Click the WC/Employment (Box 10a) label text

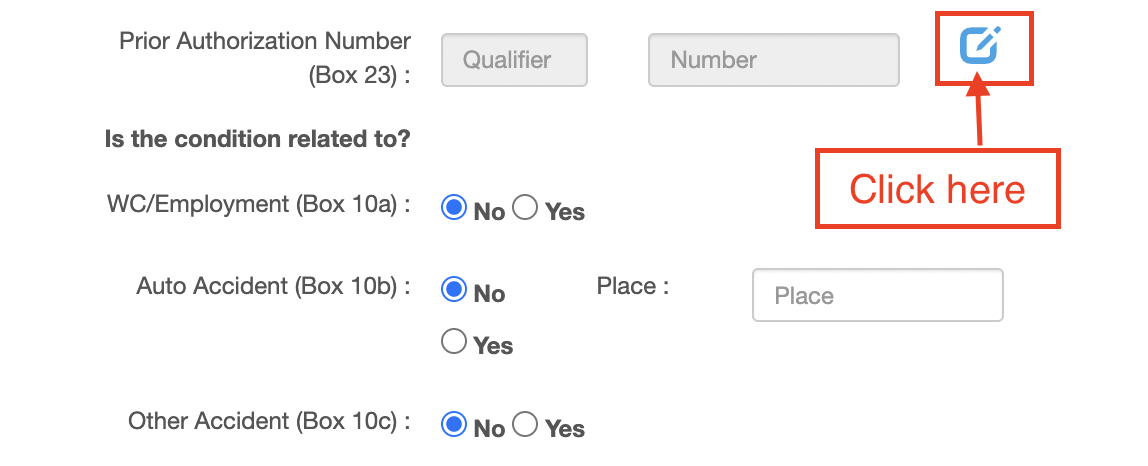pyautogui.click(x=258, y=204)
